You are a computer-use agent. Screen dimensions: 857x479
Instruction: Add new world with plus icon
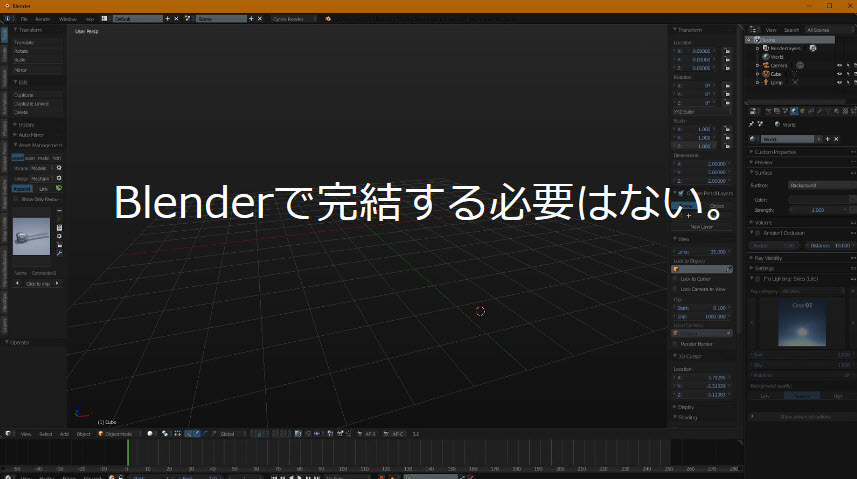tap(827, 139)
